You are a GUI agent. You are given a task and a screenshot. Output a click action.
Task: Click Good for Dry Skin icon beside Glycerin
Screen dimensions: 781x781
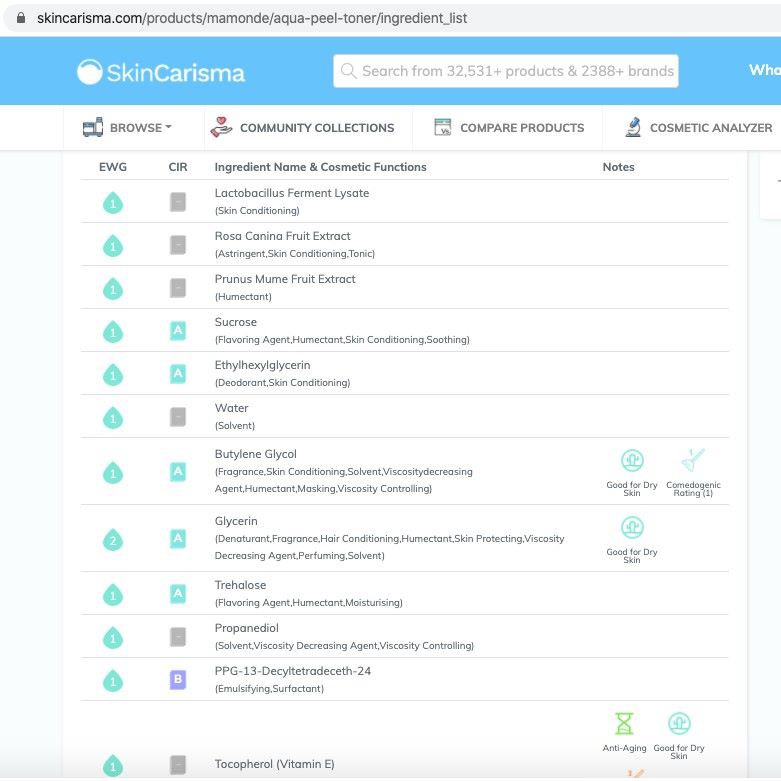click(x=632, y=528)
